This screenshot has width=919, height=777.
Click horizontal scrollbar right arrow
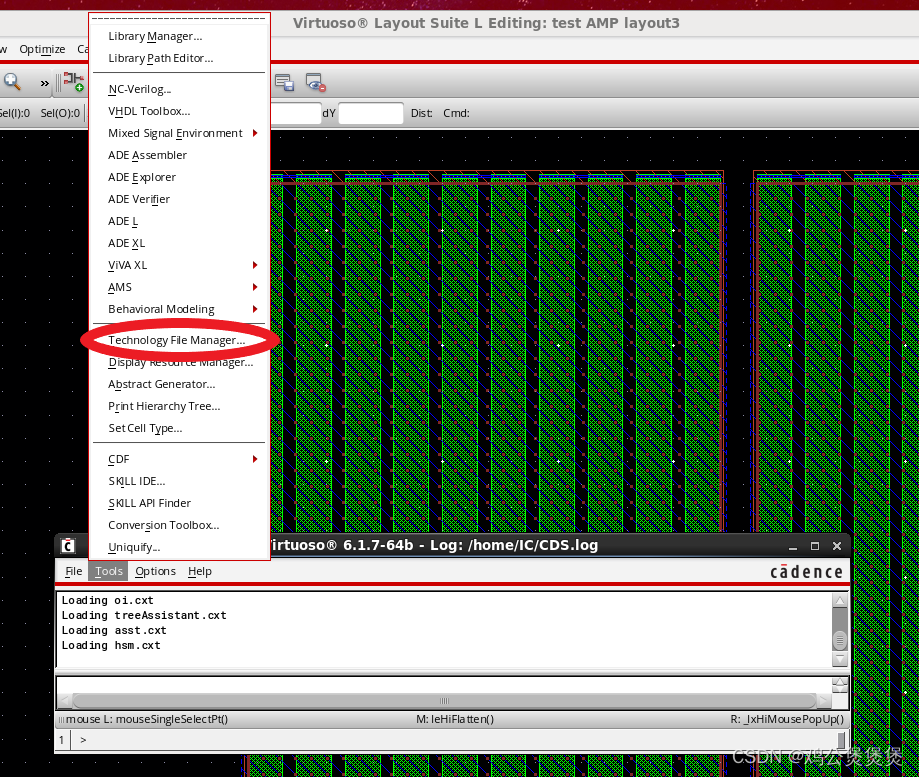[824, 701]
